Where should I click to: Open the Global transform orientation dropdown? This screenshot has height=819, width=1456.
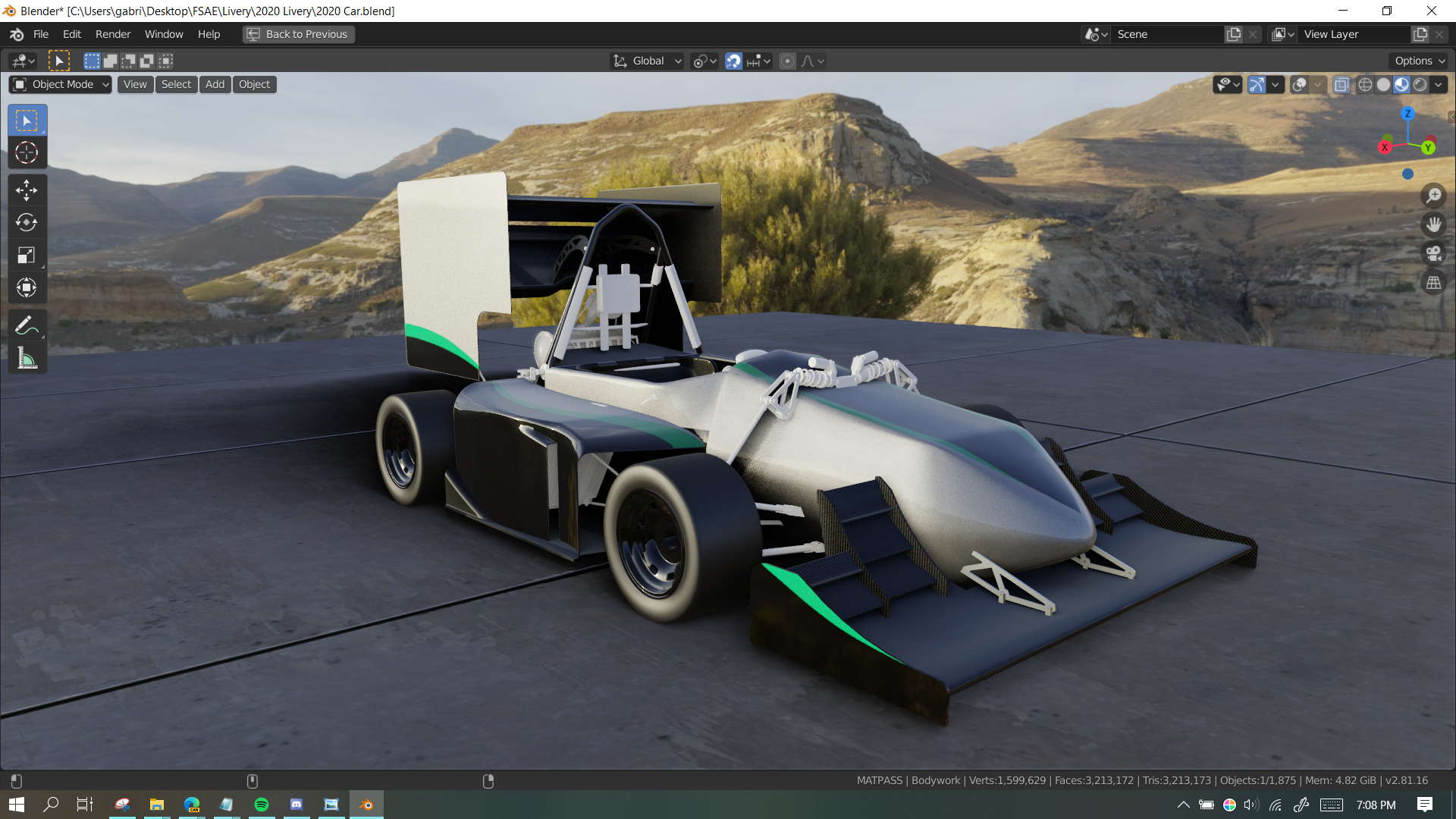[x=648, y=61]
